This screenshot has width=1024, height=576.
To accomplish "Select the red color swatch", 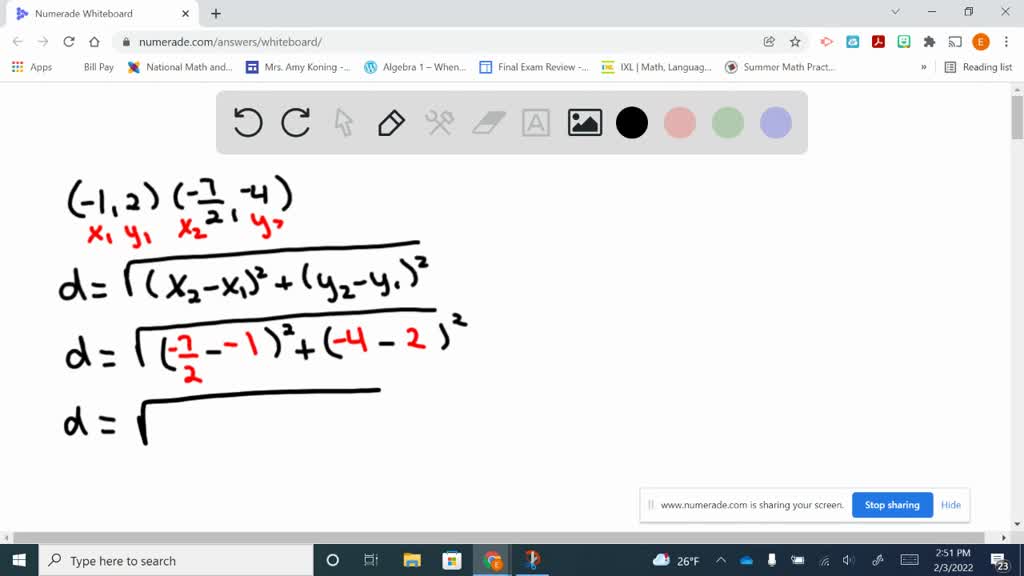I will tap(680, 122).
